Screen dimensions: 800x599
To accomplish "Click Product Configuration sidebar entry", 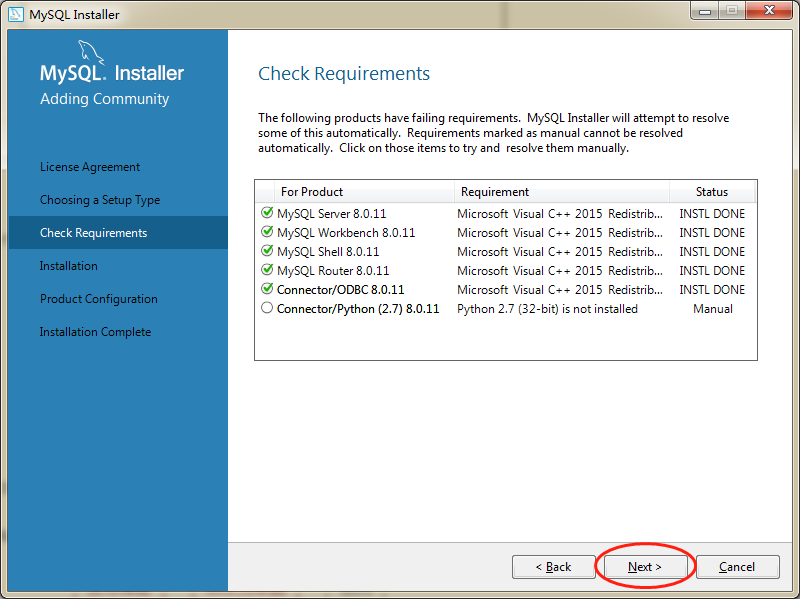I will click(98, 298).
